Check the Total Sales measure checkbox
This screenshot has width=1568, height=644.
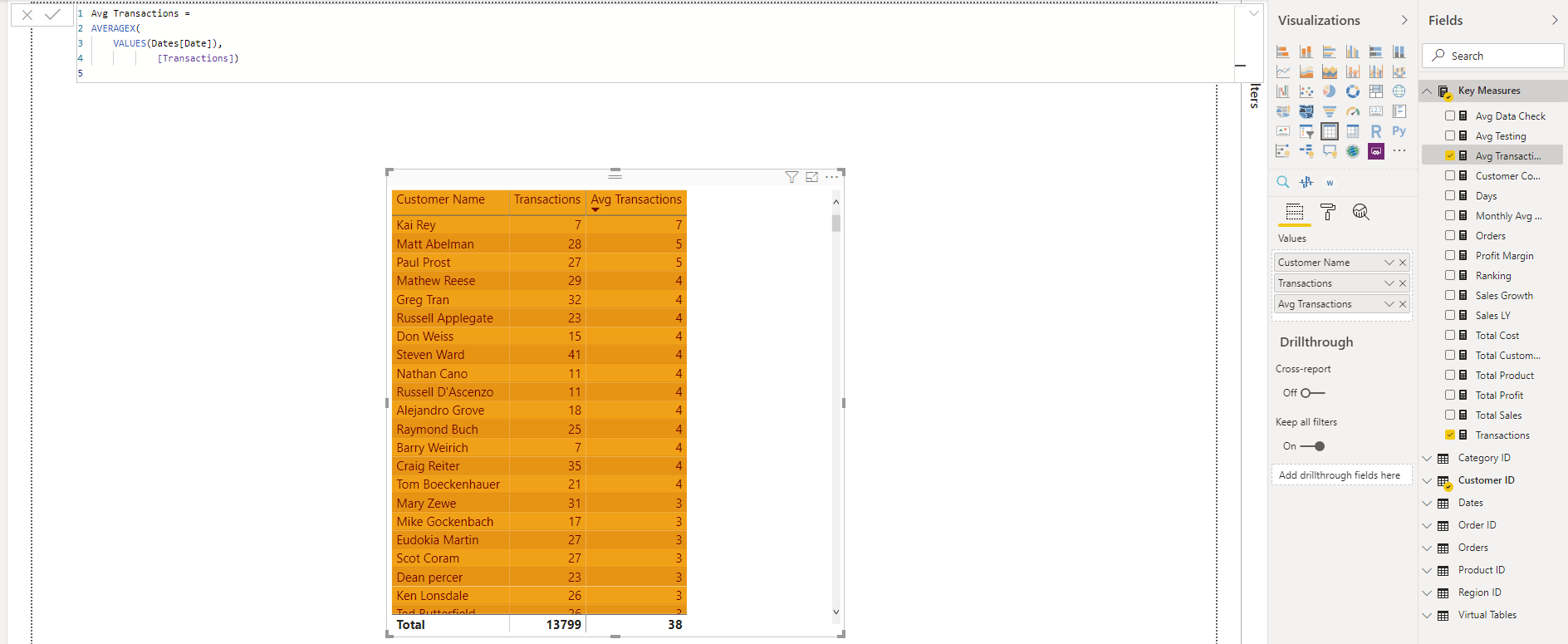coord(1450,415)
